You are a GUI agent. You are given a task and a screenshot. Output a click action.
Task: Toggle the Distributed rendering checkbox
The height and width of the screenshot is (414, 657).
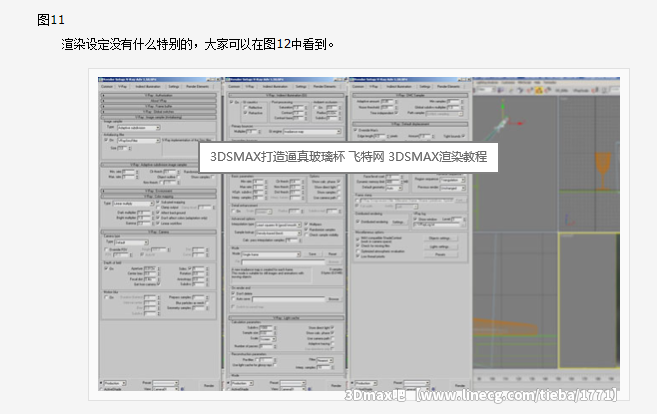coord(358,222)
